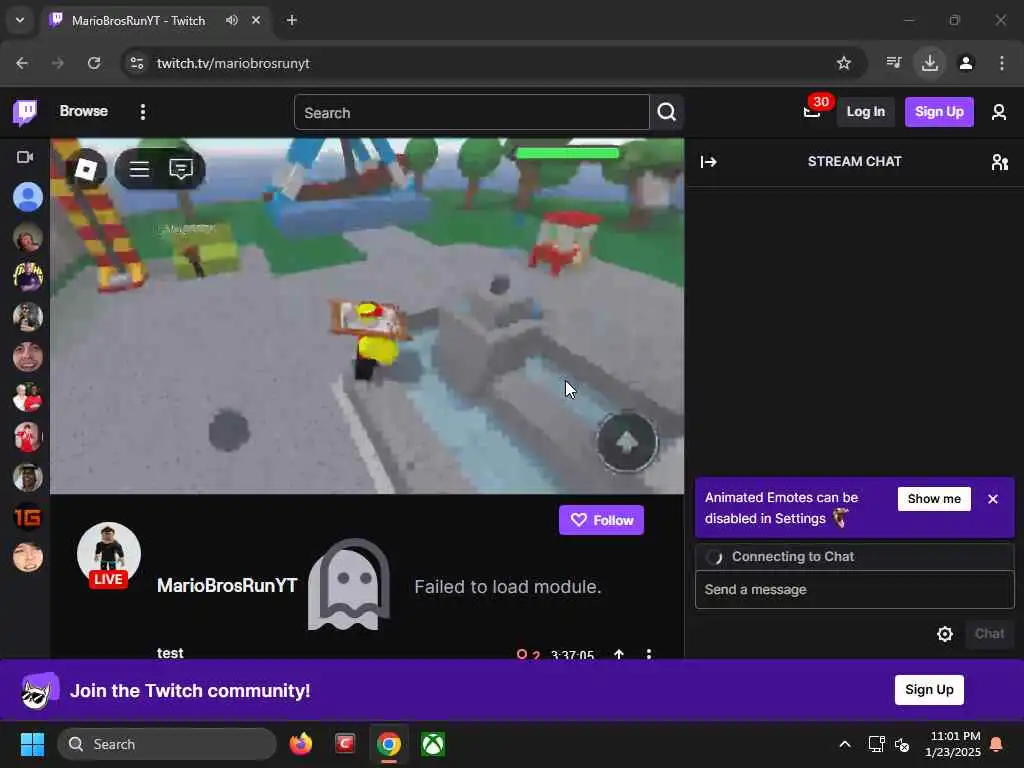1024x768 pixels.
Task: Click the Sign Up button in the header
Action: pos(938,112)
